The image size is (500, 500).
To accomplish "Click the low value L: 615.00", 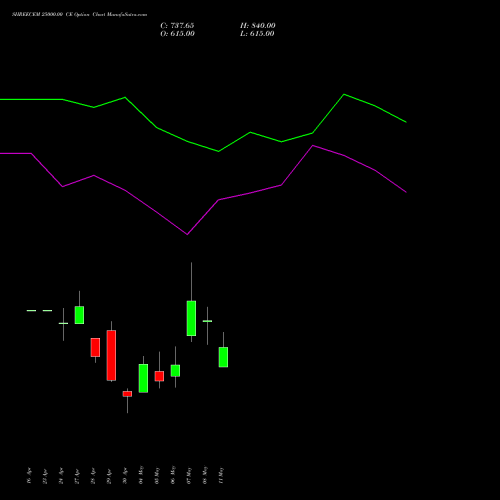I will 257,34.
